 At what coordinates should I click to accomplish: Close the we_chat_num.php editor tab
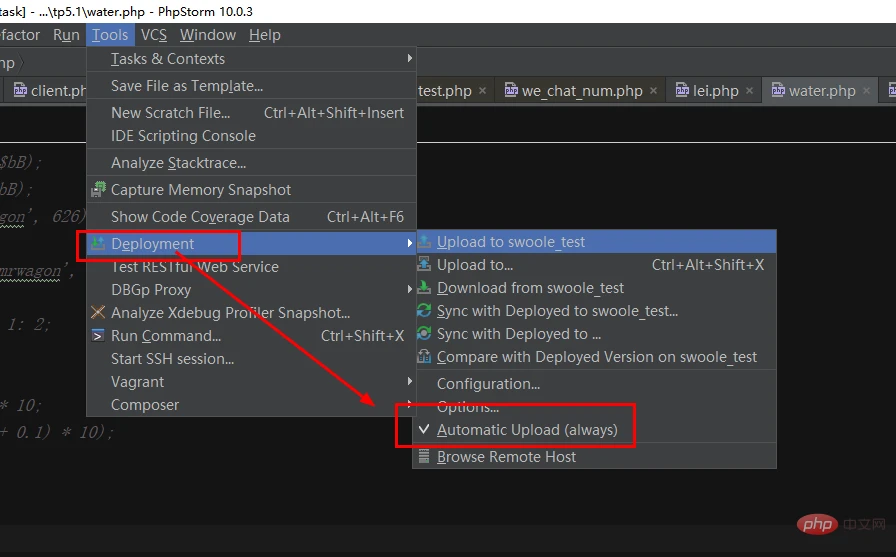[x=653, y=91]
